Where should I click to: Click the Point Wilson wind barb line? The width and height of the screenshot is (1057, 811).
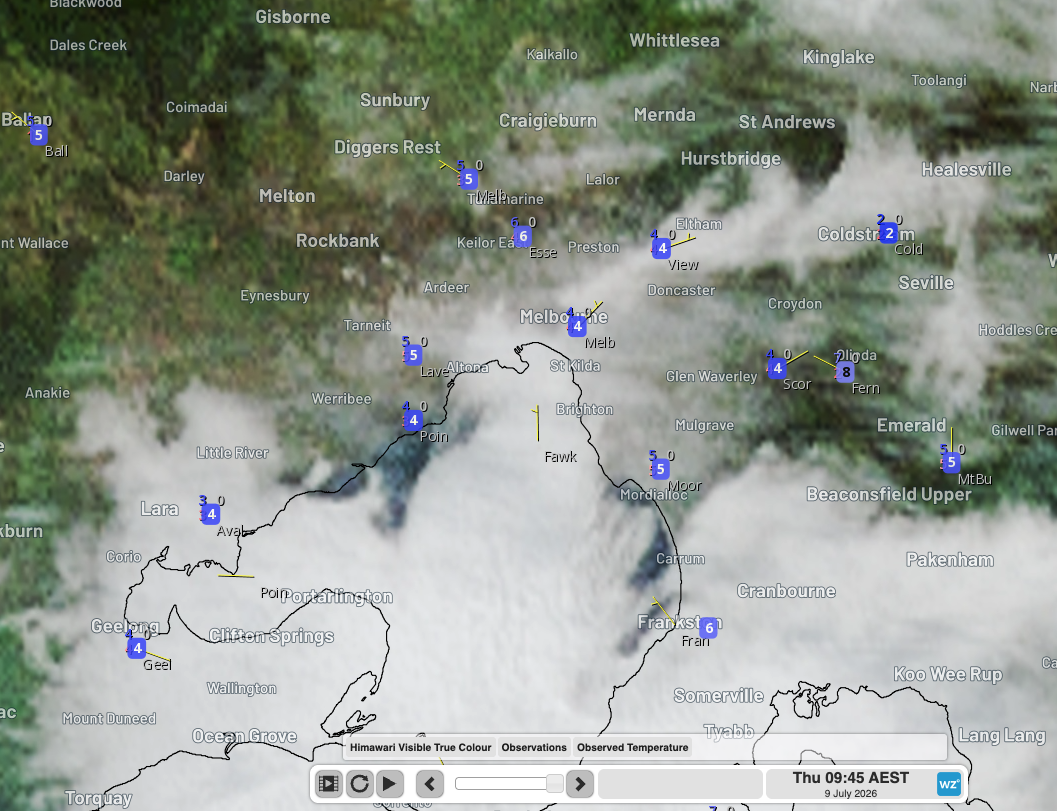[236, 576]
